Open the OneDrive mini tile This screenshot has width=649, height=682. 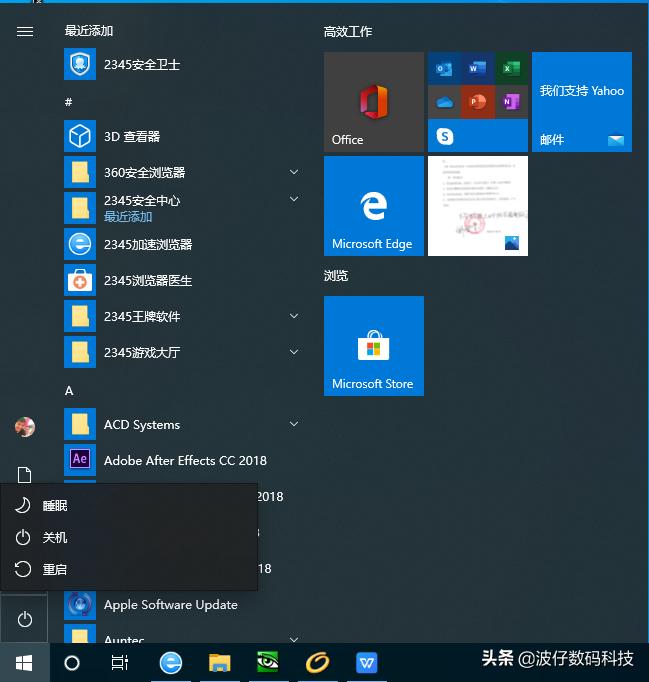444,102
